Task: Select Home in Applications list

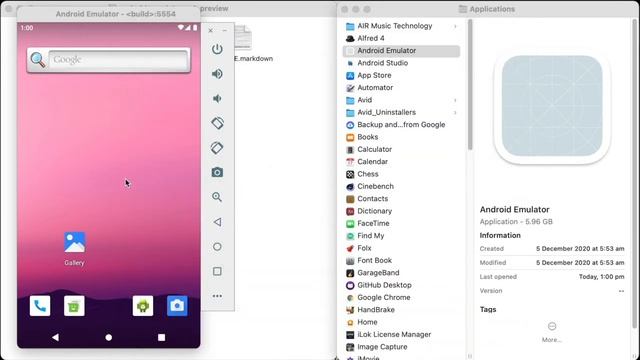Action: (401, 322)
